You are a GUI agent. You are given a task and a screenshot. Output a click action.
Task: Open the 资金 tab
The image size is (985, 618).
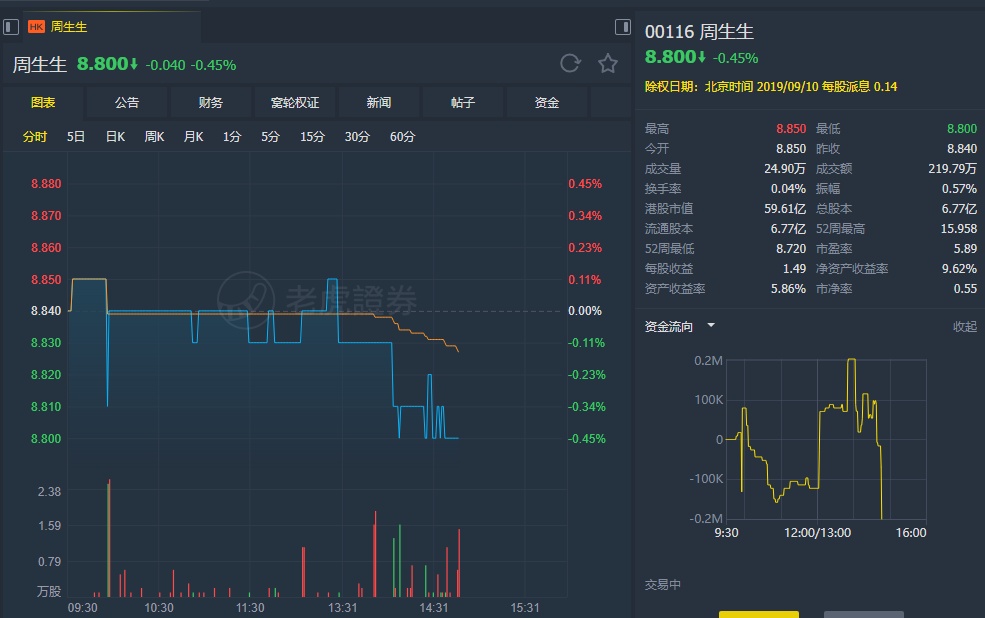pyautogui.click(x=547, y=102)
